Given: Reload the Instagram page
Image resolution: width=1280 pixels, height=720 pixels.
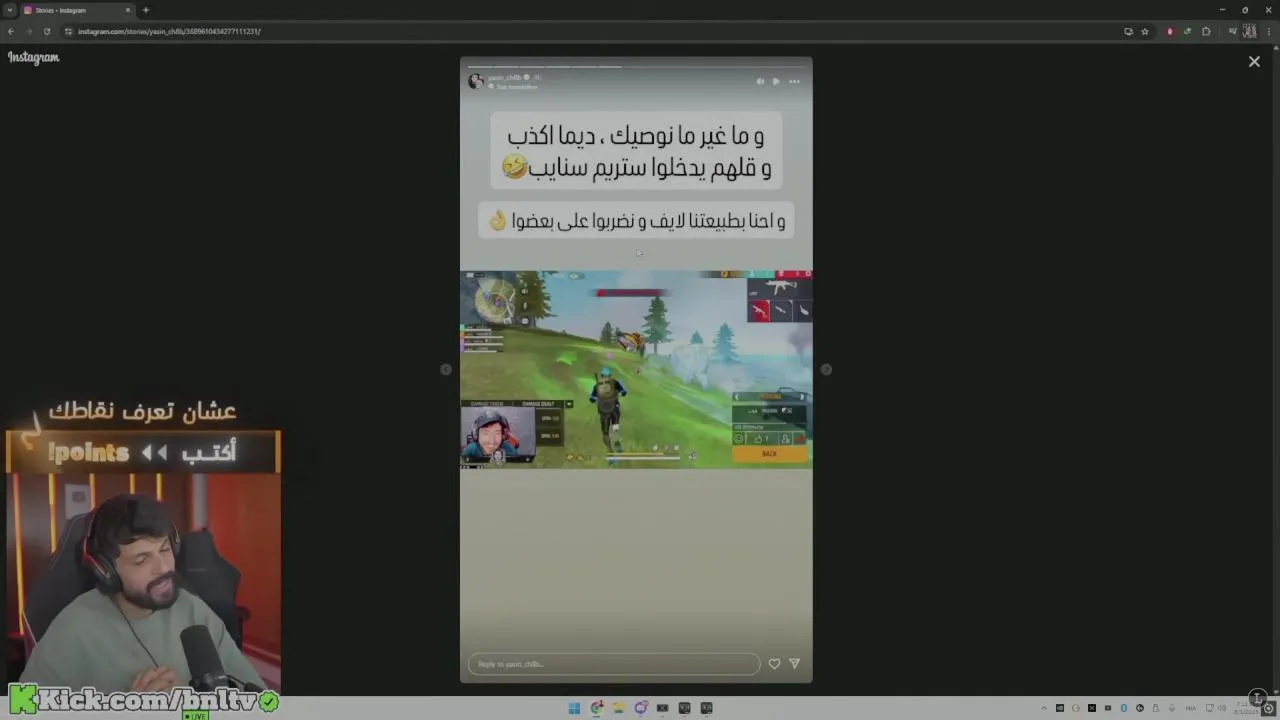Looking at the screenshot, I should click(46, 31).
